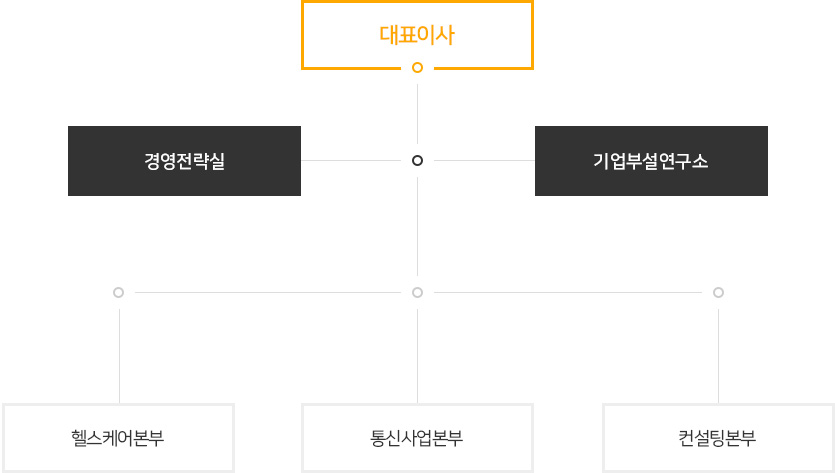
Task: Open the dark 기업부설연구소 box
Action: 651,161
